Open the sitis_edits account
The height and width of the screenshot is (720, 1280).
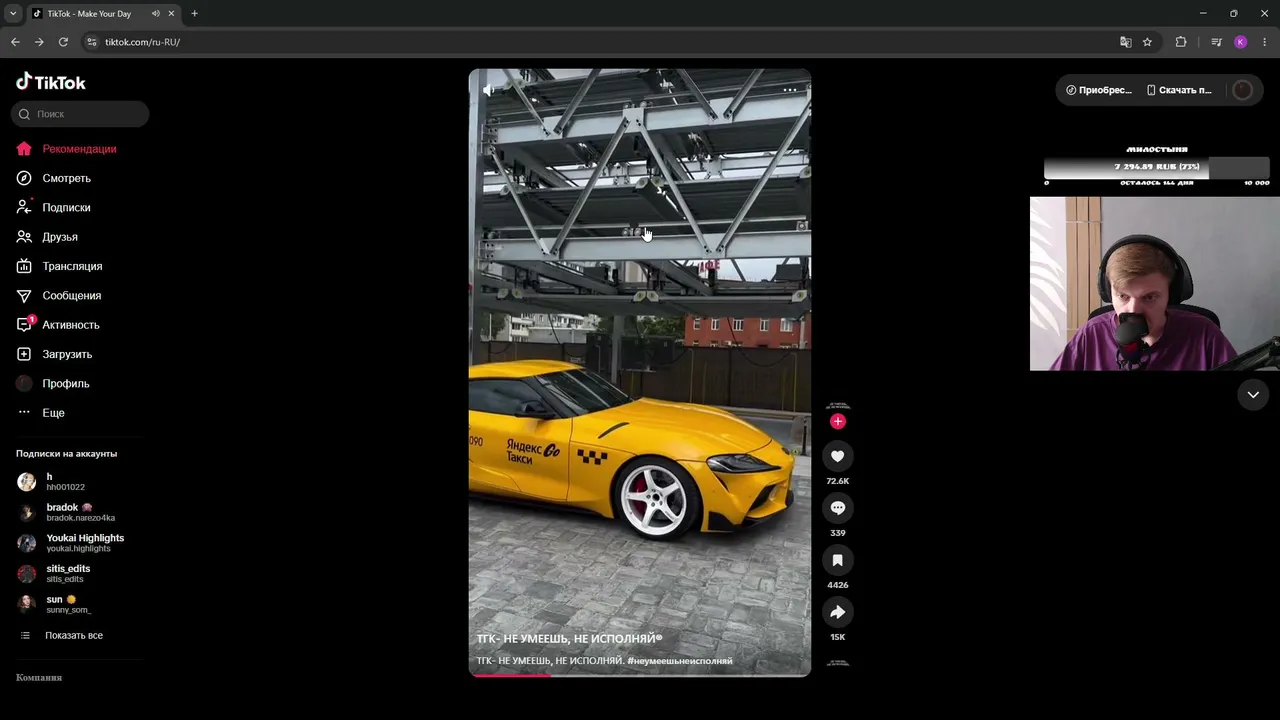54,574
